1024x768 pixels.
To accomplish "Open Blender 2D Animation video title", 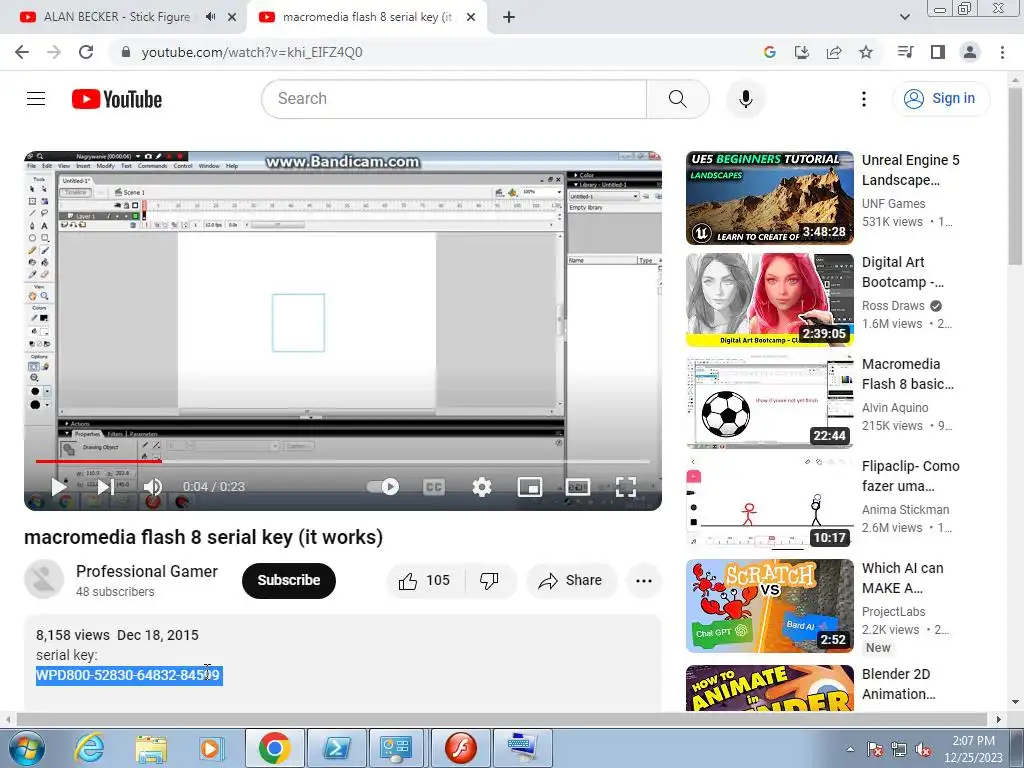I will (899, 684).
